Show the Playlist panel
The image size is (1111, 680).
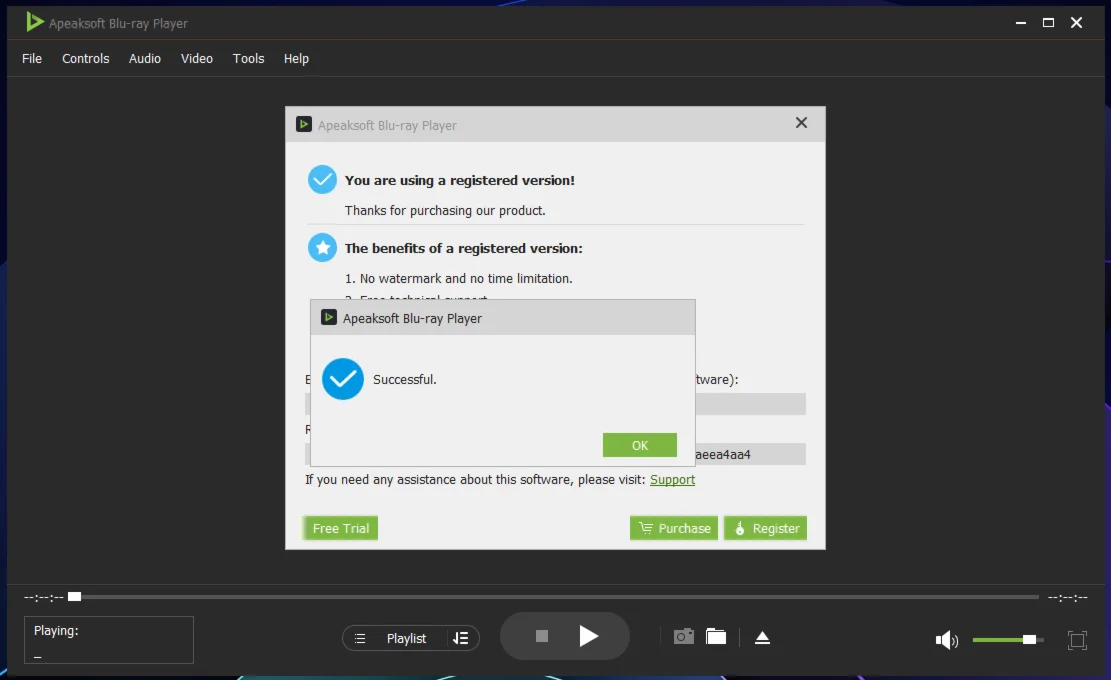tap(395, 638)
